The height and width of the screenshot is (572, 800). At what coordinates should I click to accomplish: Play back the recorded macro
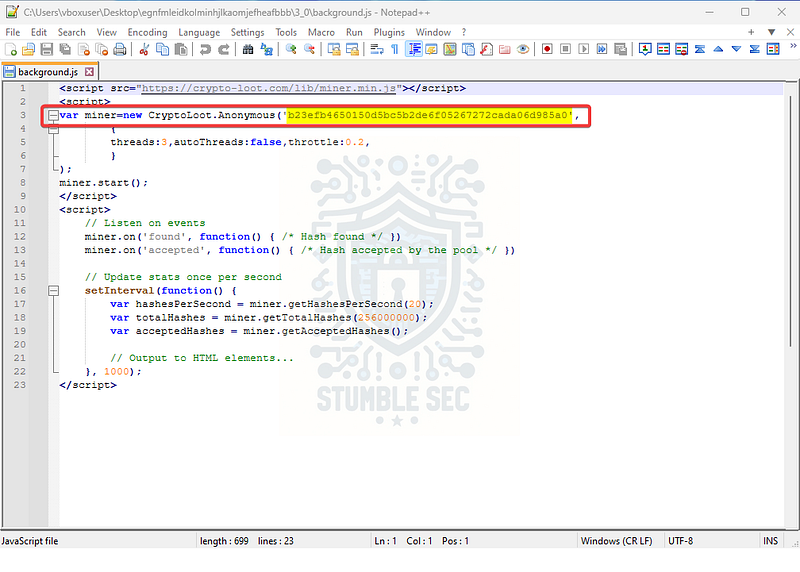584,49
